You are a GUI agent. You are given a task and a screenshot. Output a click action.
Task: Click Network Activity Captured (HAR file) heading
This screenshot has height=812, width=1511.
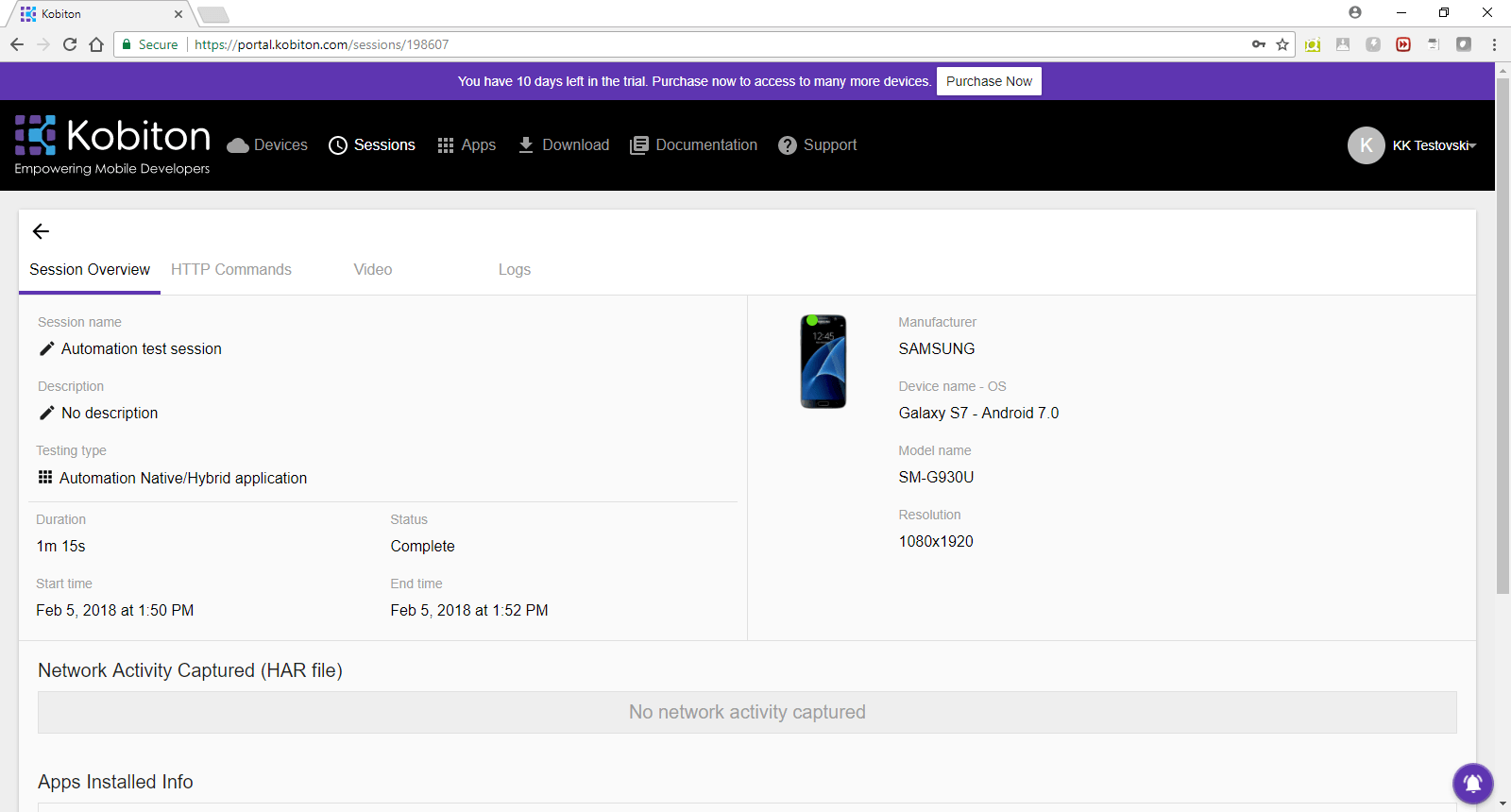pos(190,670)
